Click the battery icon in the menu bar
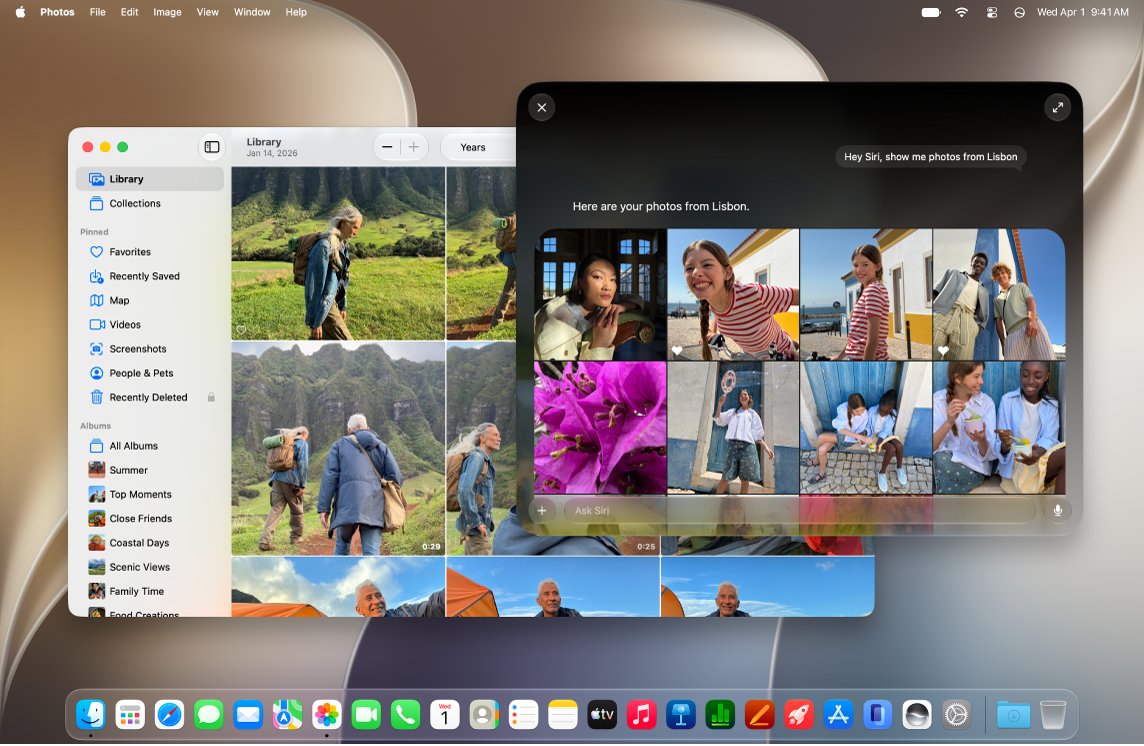1144x746 pixels. [x=931, y=12]
